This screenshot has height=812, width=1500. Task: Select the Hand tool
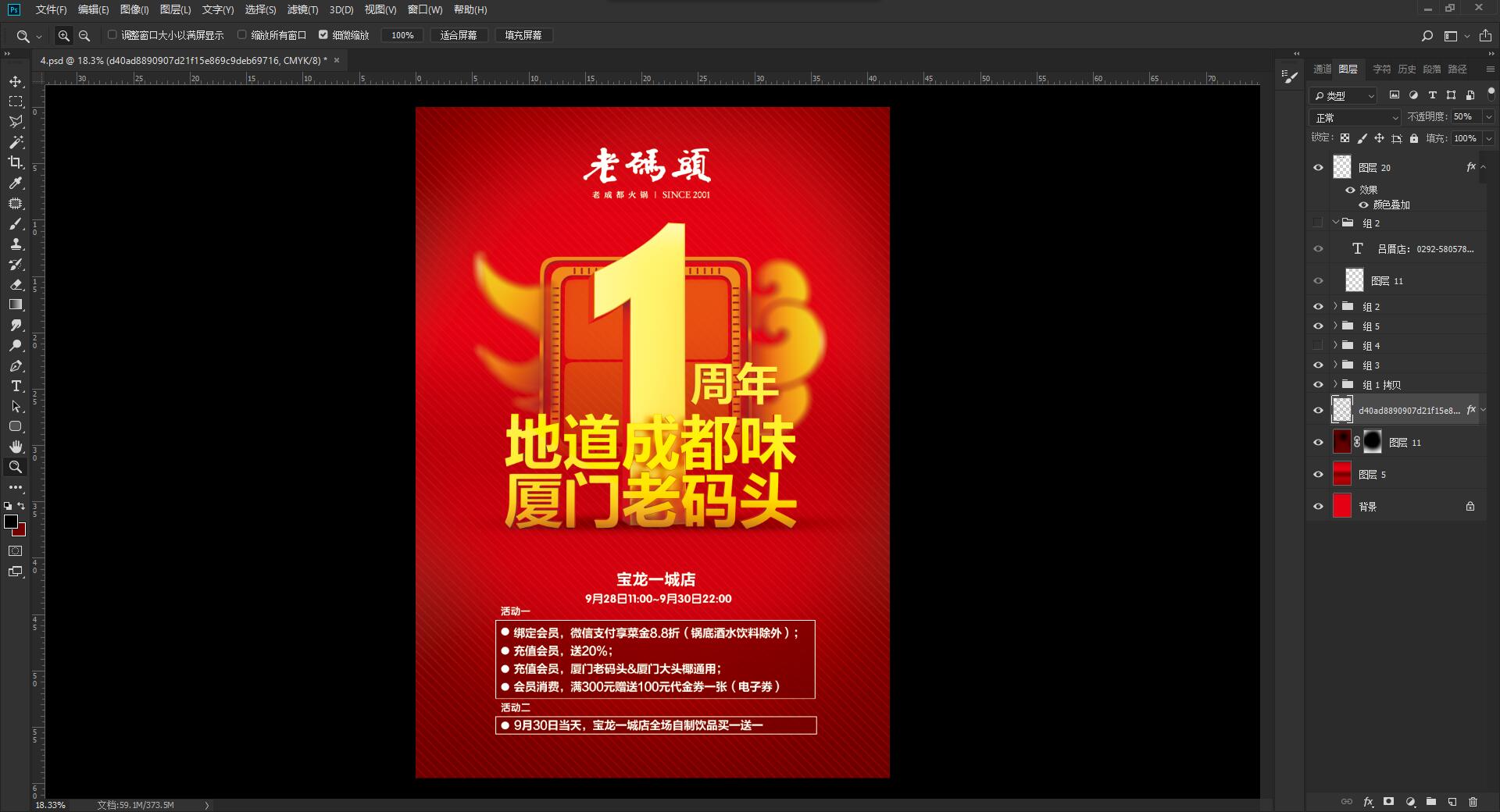point(16,447)
